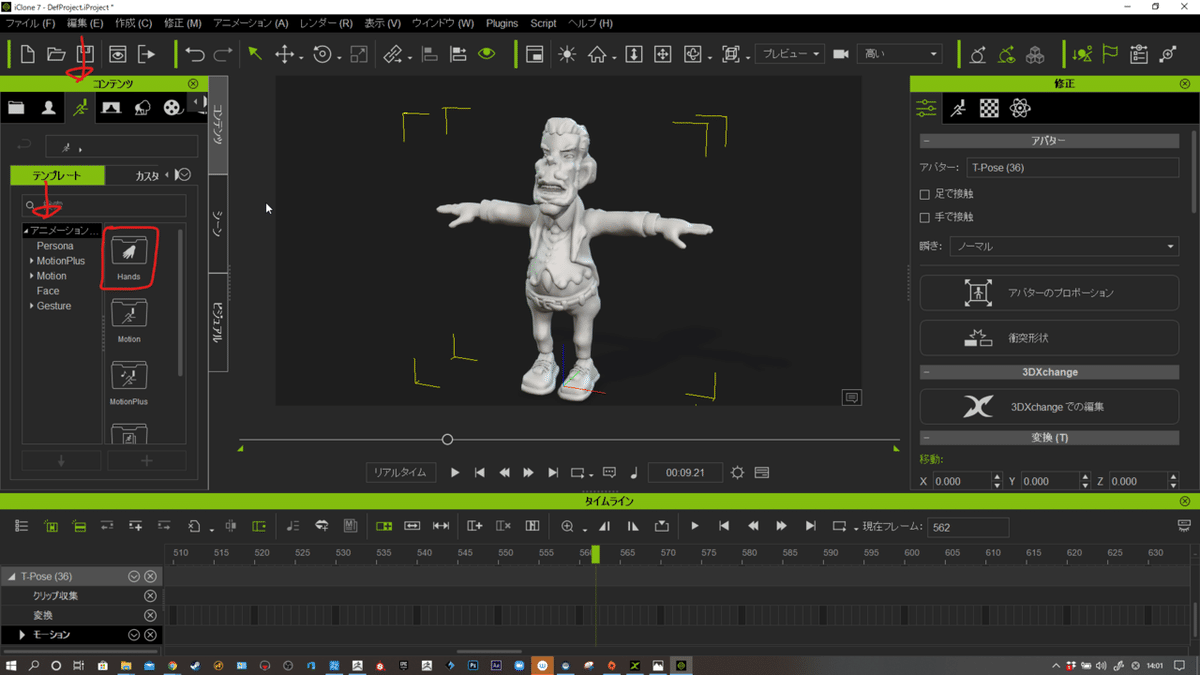Click the content search field
Image resolution: width=1200 pixels, height=675 pixels.
[x=104, y=205]
